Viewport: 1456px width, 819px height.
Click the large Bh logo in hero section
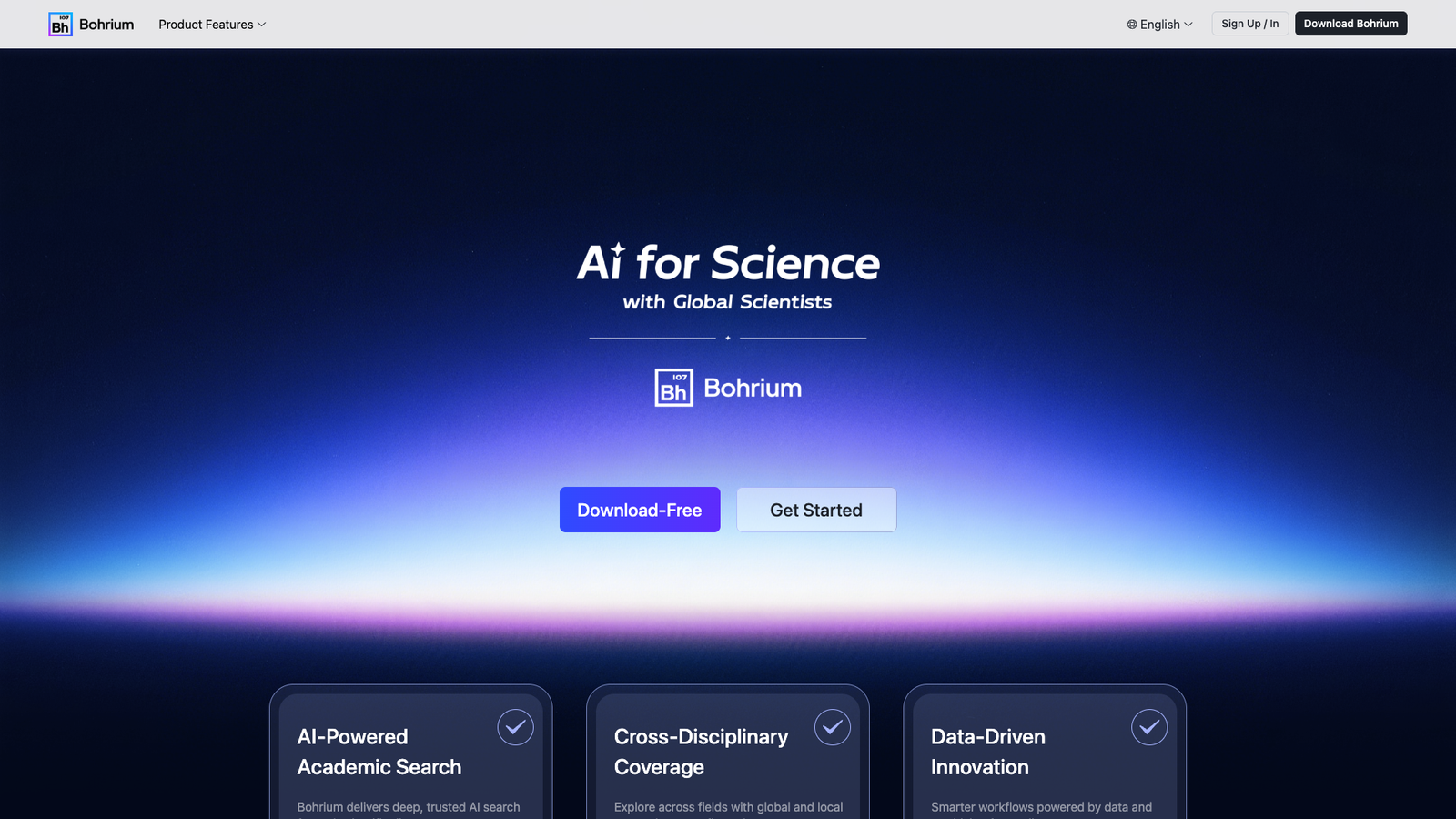click(673, 388)
